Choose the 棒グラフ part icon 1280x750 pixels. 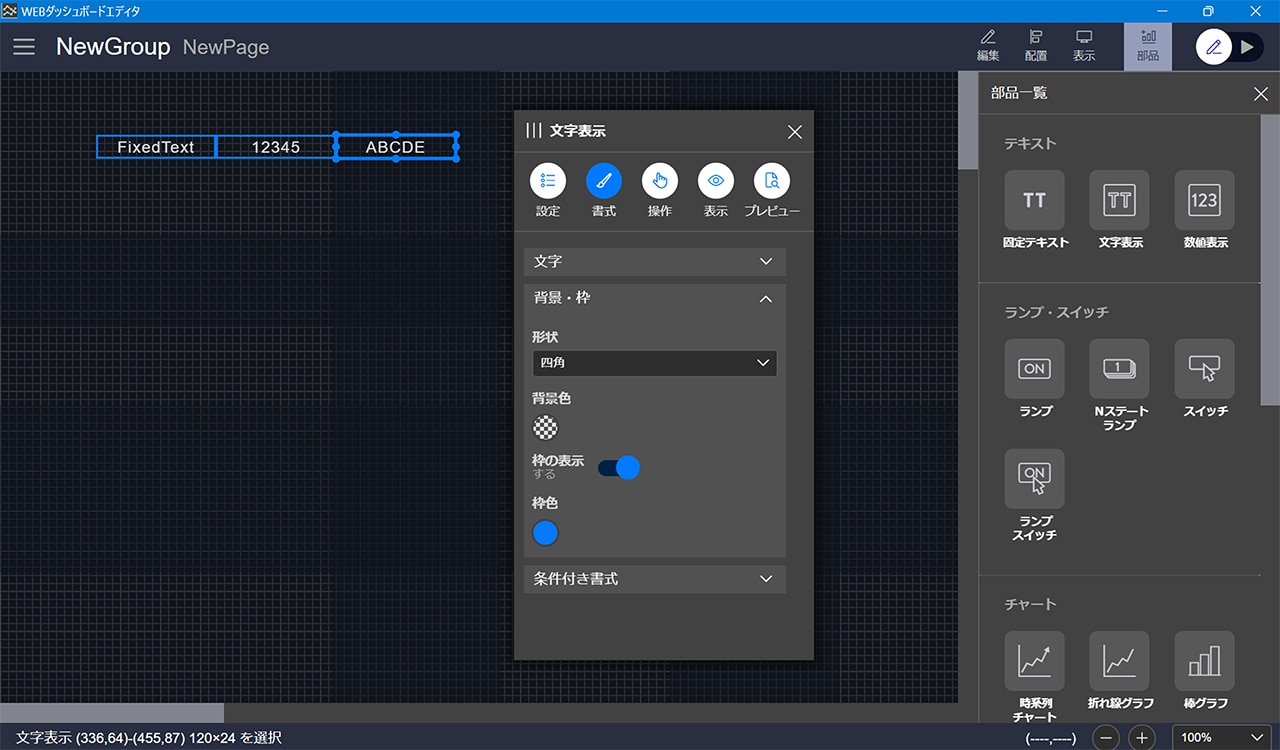tap(1204, 661)
